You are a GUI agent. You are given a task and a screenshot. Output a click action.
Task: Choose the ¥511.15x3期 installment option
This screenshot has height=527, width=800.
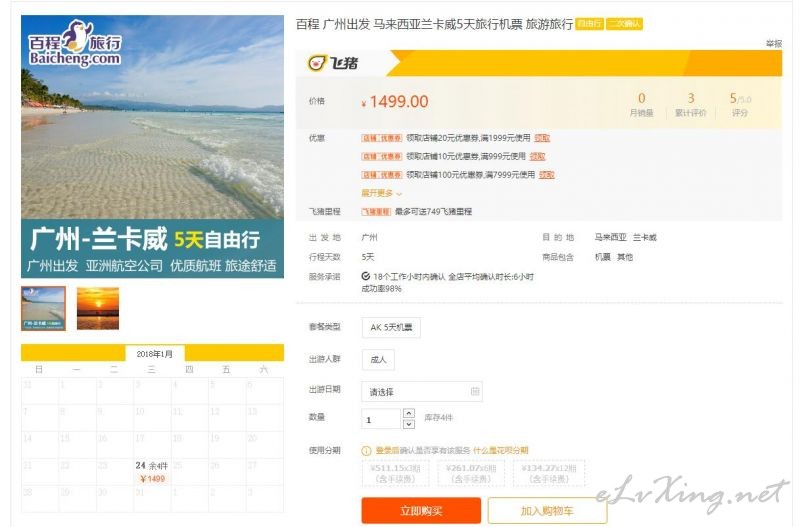395,473
